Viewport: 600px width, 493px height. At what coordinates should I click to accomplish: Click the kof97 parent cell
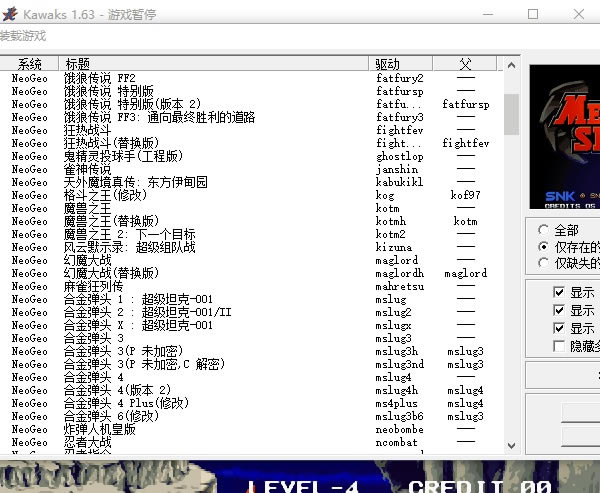point(465,195)
